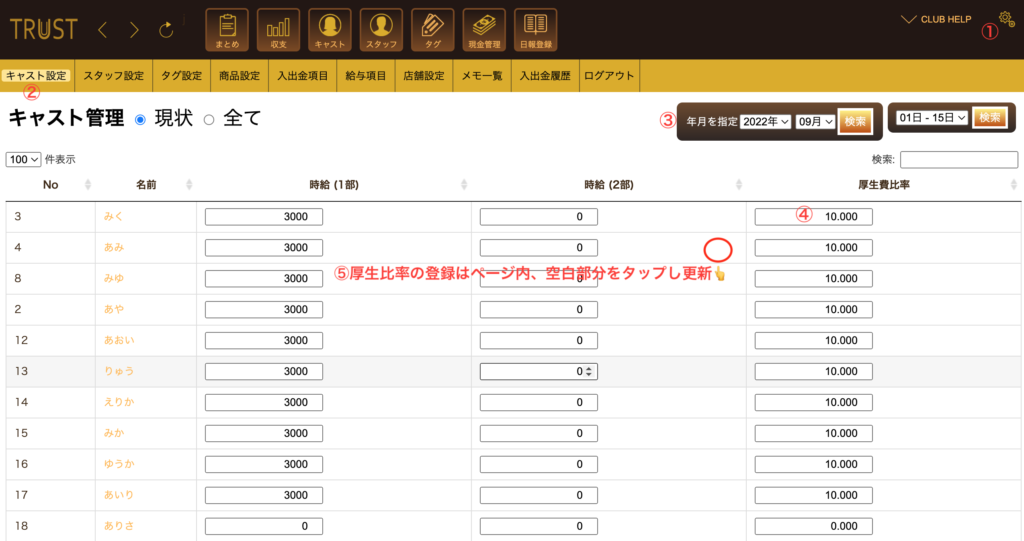Expand the 01日 - 15日 date range dropdown
The height and width of the screenshot is (541, 1024).
click(x=932, y=118)
